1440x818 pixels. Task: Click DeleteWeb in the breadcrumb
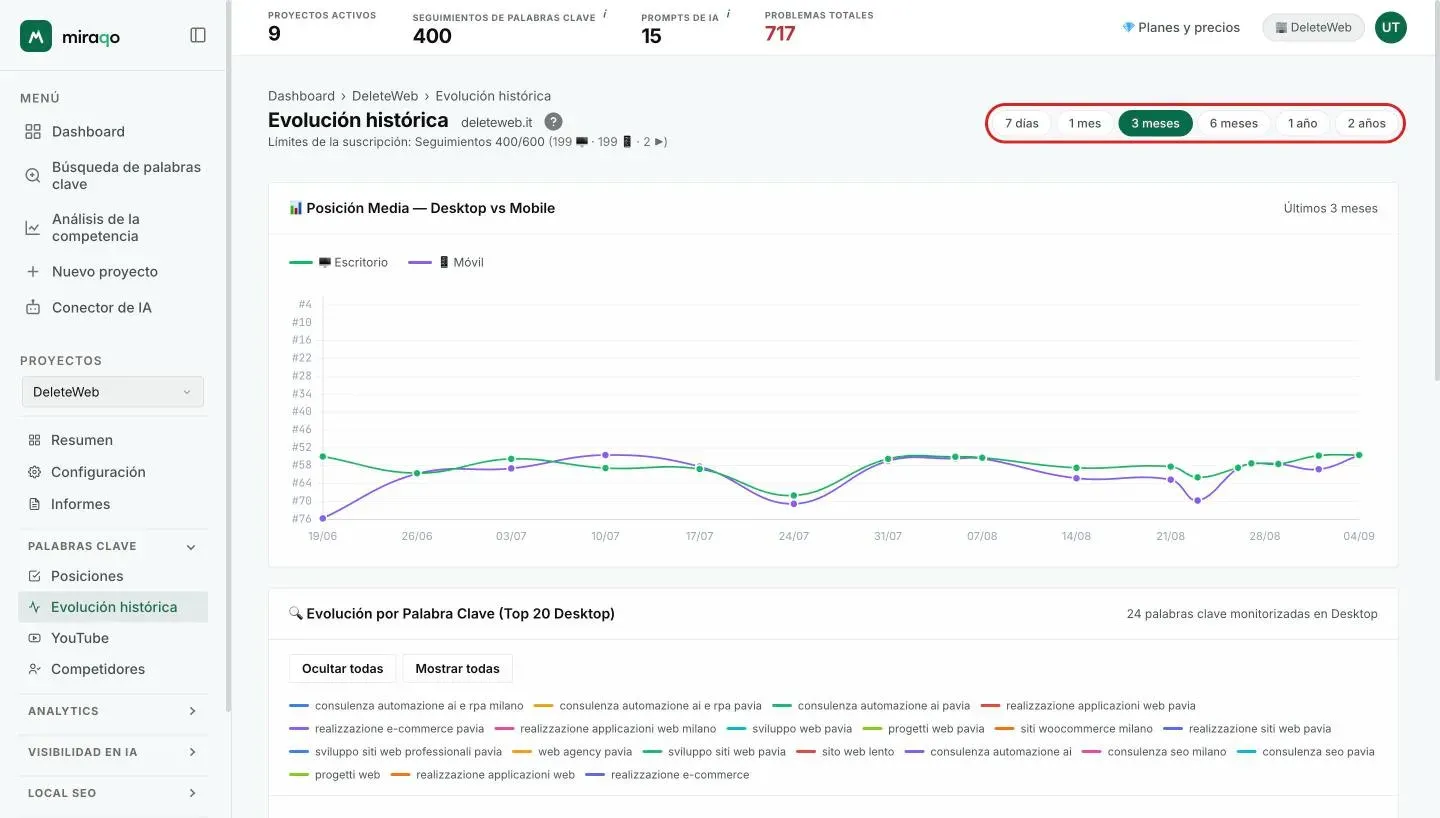[x=385, y=96]
